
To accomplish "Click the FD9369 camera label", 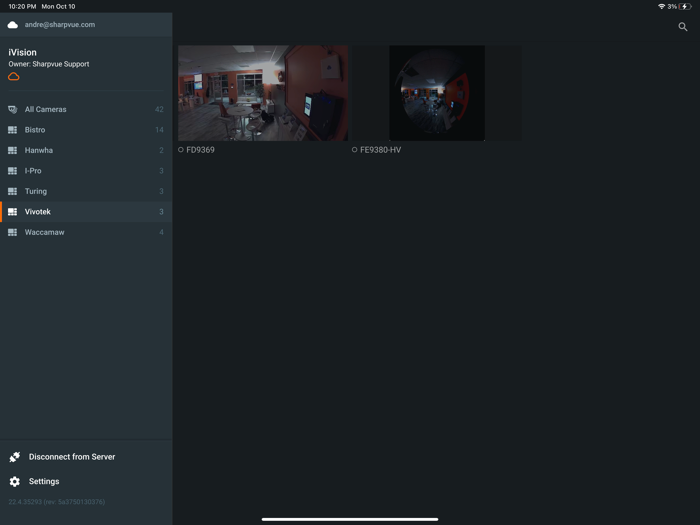I will click(200, 150).
